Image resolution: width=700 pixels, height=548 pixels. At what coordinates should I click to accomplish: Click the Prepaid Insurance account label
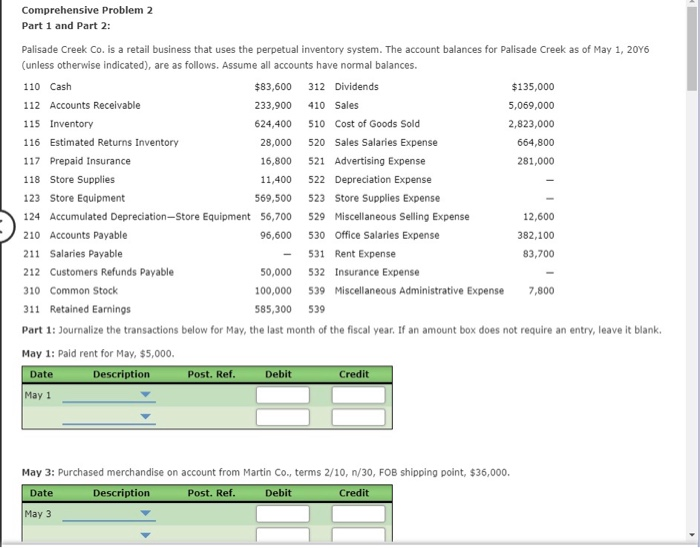(x=90, y=161)
